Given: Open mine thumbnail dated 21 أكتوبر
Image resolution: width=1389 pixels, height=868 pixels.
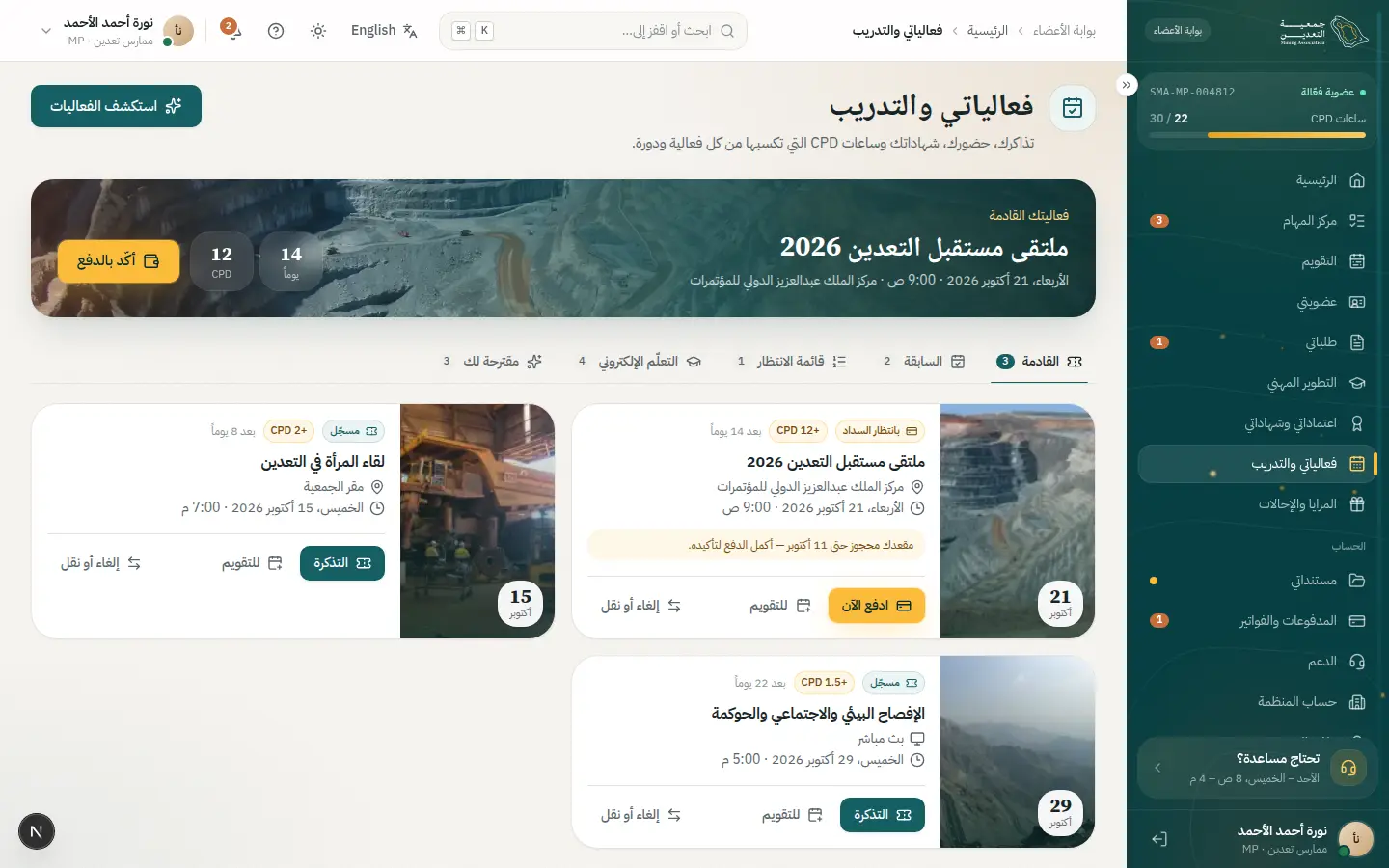Looking at the screenshot, I should click(x=1018, y=521).
